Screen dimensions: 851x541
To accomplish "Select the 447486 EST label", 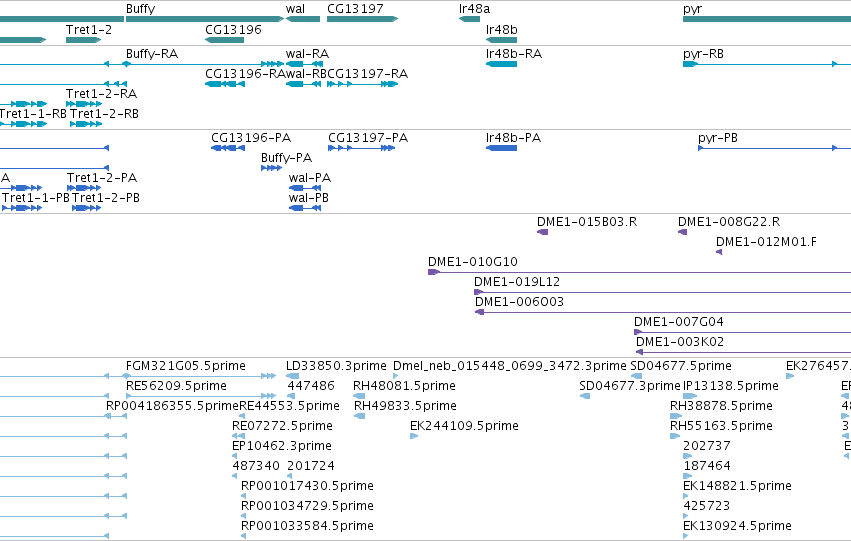I will click(x=311, y=386).
